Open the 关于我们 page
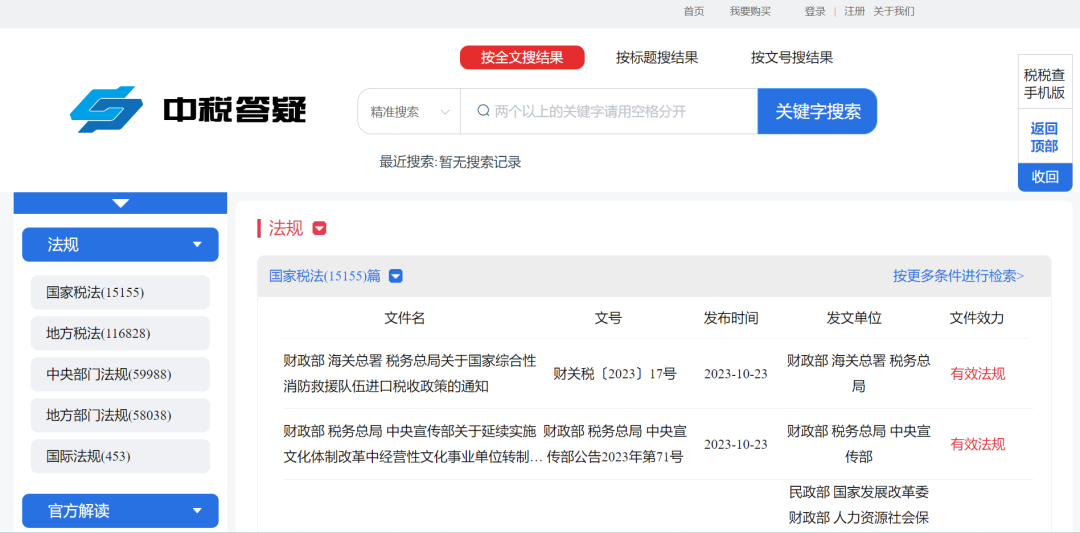1080x533 pixels. click(x=894, y=11)
